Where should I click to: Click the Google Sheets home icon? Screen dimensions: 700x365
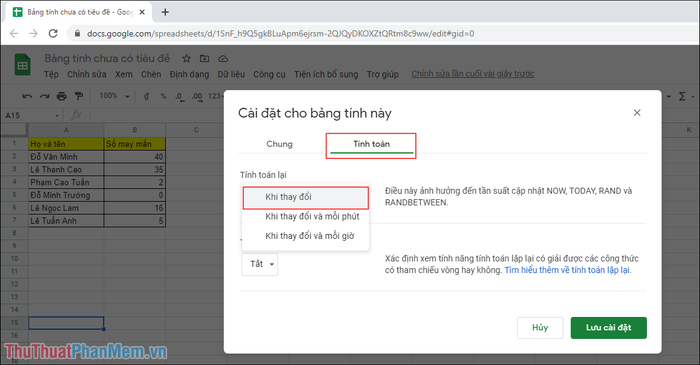click(x=22, y=65)
